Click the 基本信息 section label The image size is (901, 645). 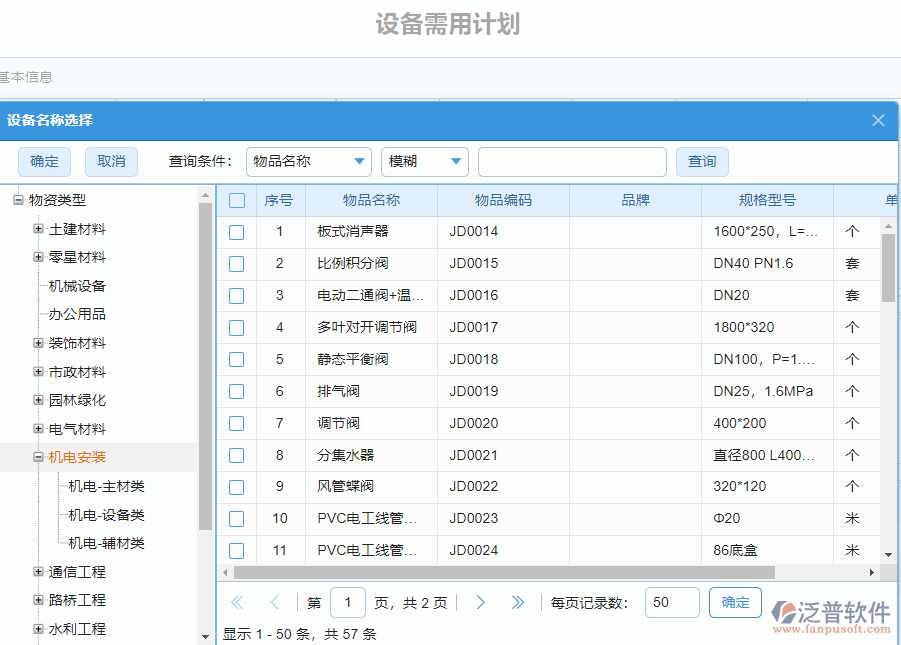(x=26, y=77)
